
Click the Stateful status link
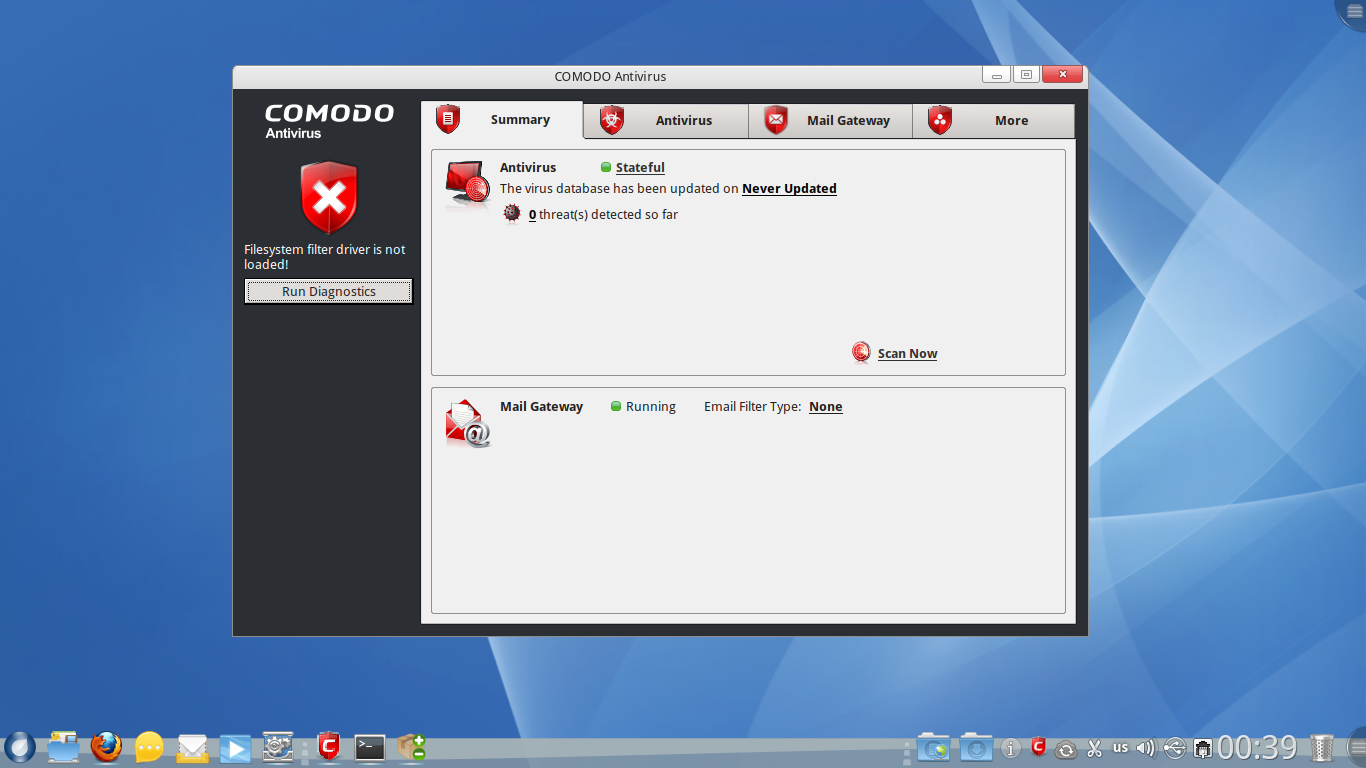point(640,168)
